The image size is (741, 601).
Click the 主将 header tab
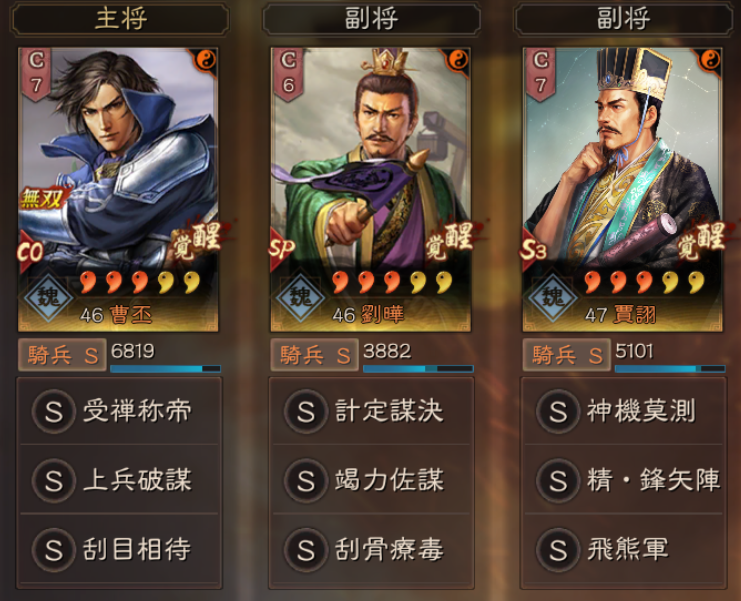(x=120, y=19)
